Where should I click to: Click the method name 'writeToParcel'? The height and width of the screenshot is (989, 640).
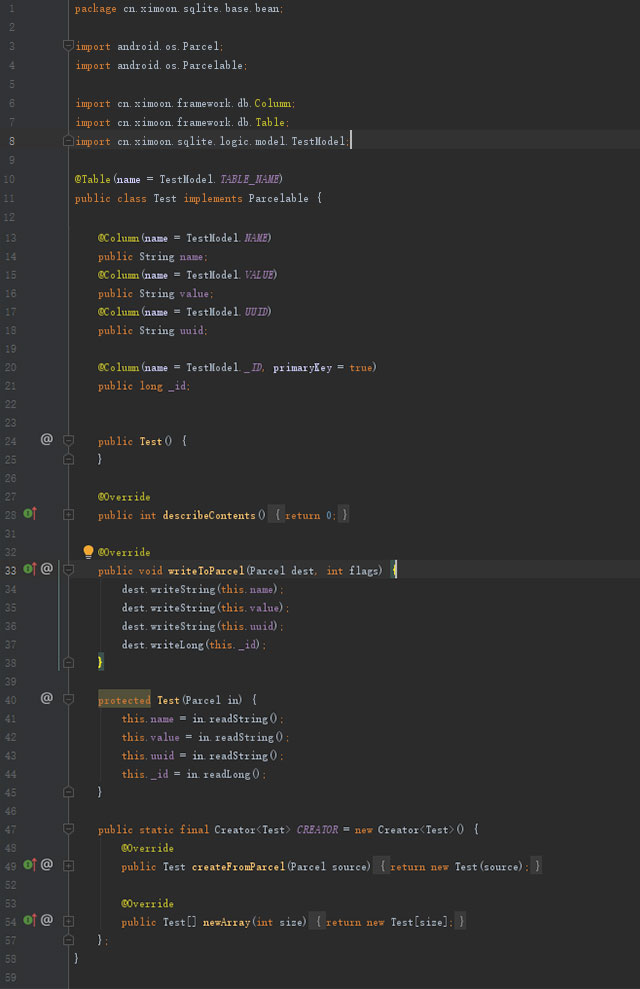pos(206,571)
